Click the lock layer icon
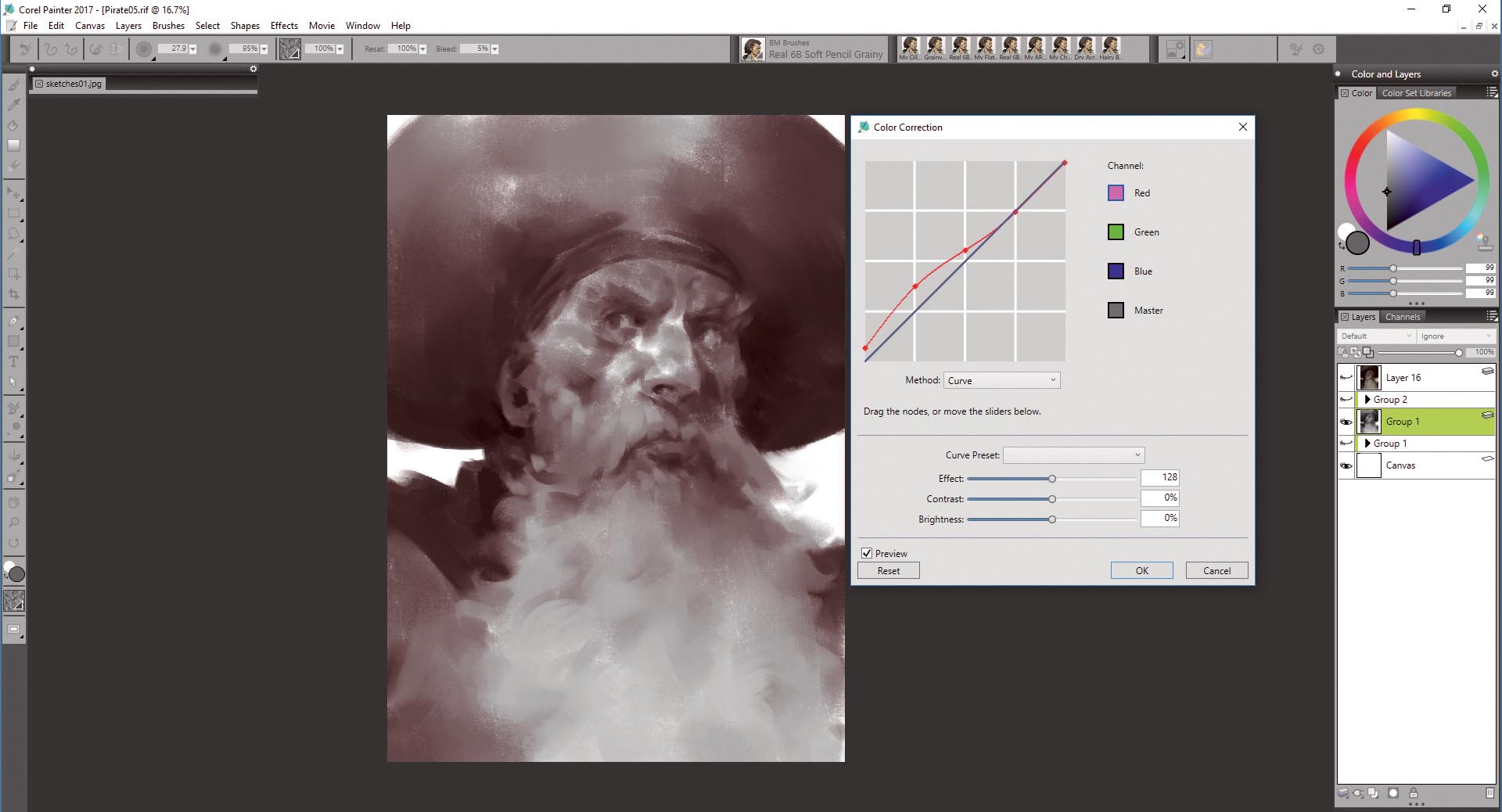 [1414, 793]
